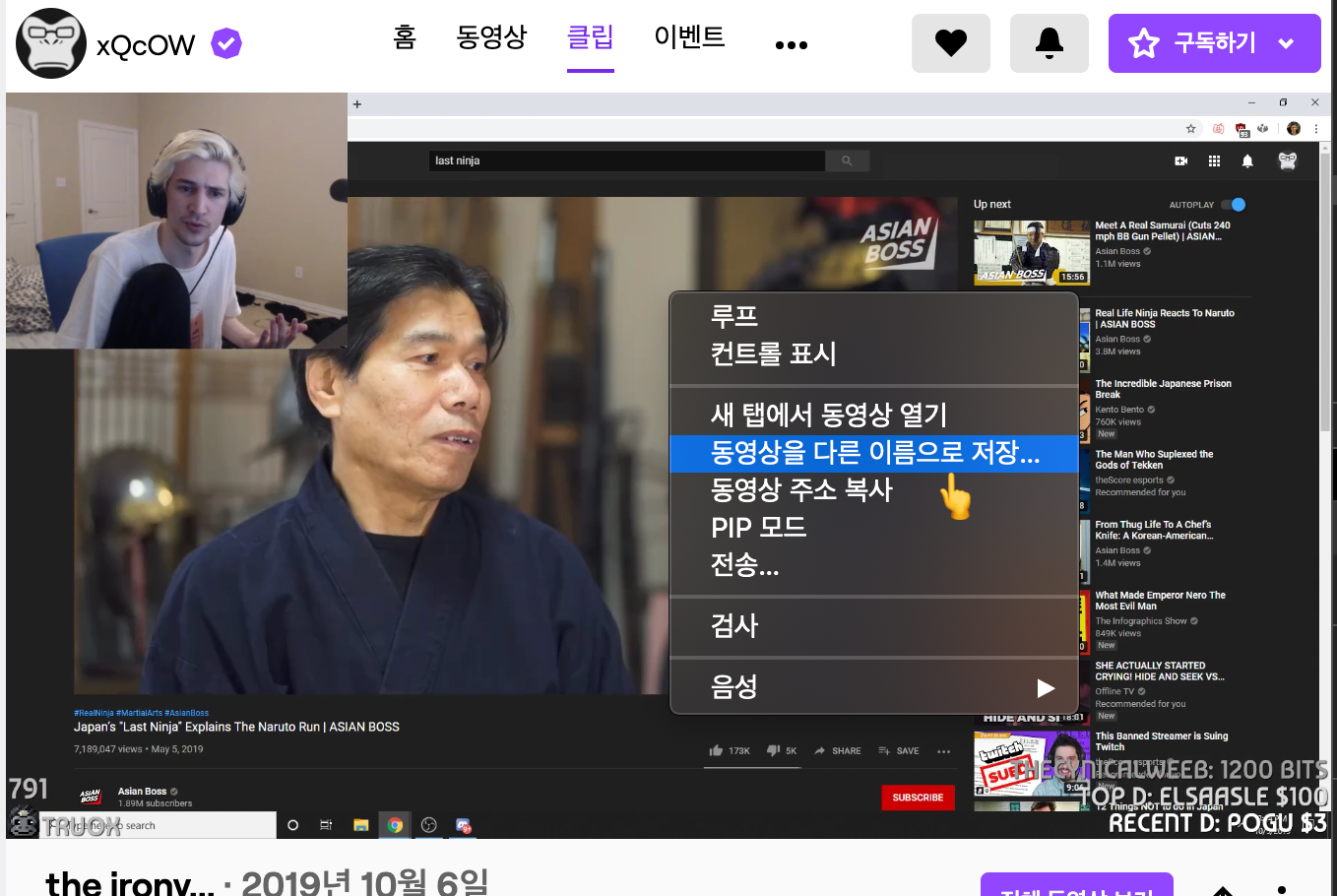
Task: Choose 루프 in the context menu
Action: tap(873, 316)
